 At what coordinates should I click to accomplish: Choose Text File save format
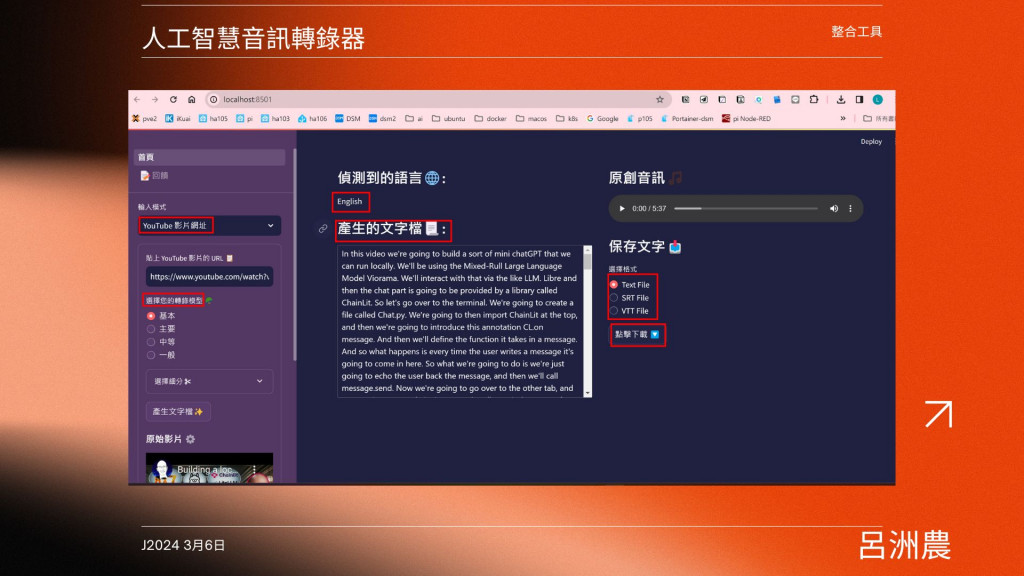click(x=614, y=285)
